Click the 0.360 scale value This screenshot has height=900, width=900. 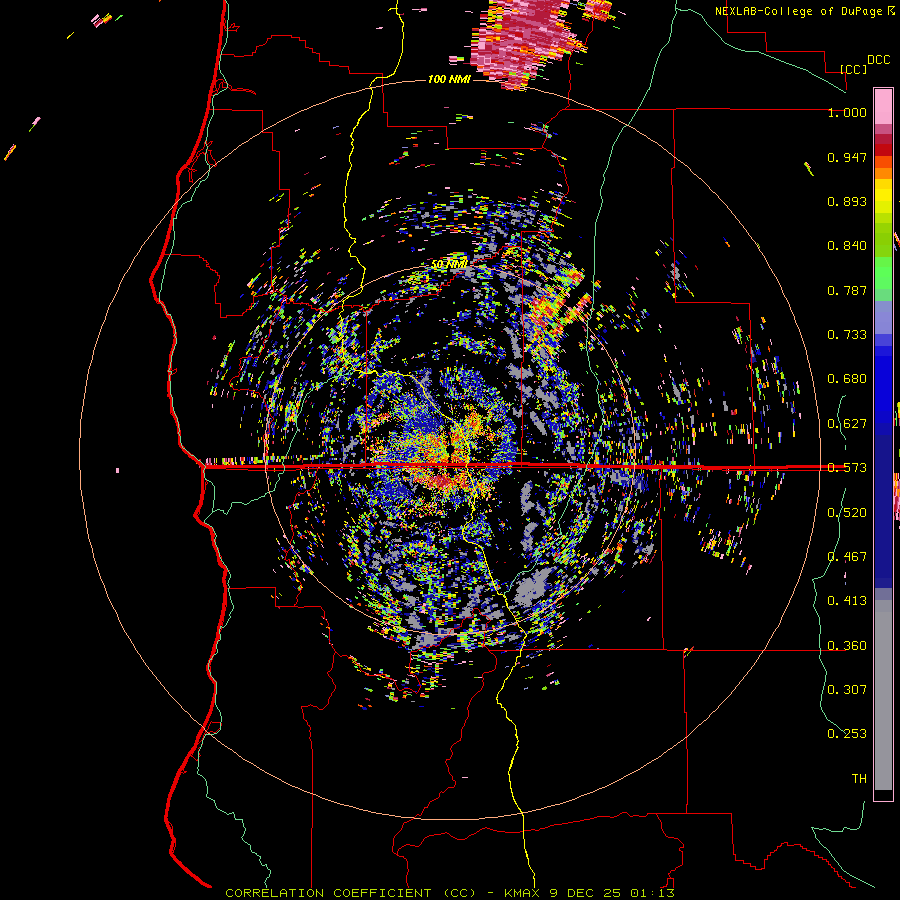(x=847, y=646)
